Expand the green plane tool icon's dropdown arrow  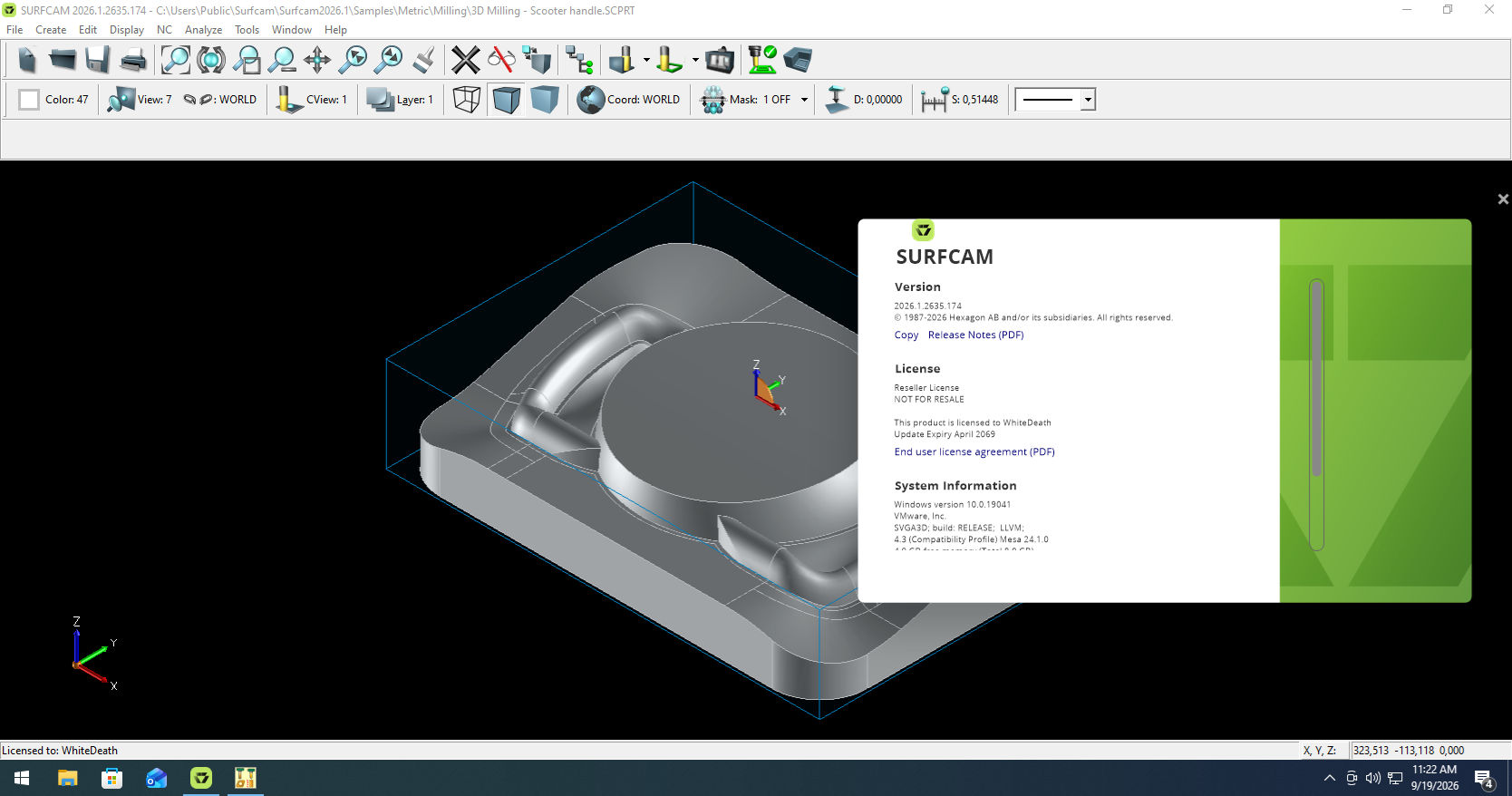695,61
